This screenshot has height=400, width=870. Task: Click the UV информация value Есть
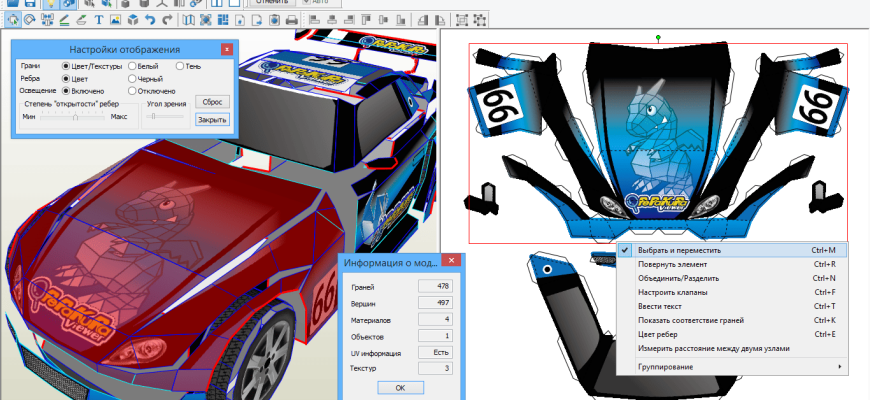(x=435, y=352)
